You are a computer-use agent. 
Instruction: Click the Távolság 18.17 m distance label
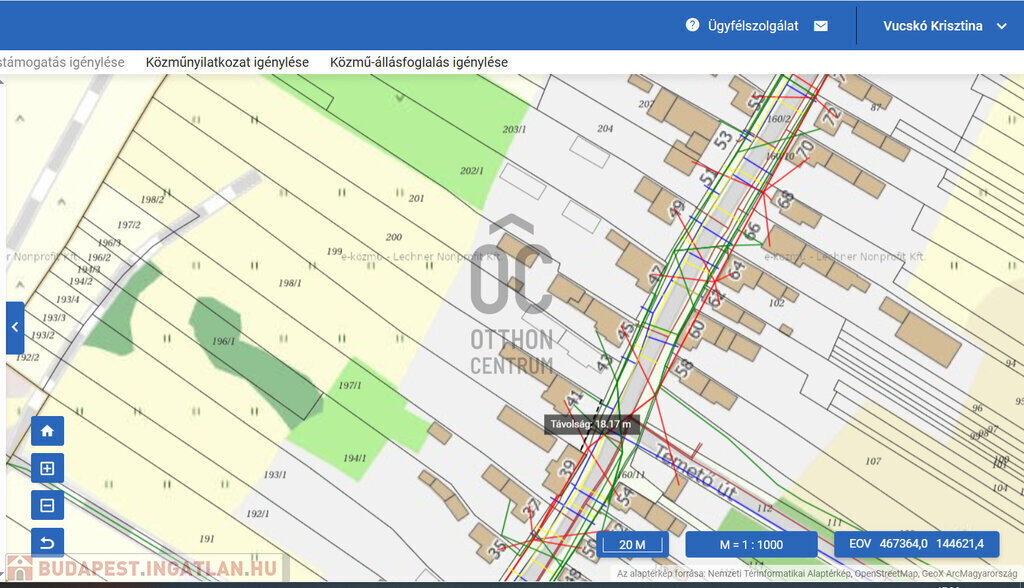click(x=590, y=424)
